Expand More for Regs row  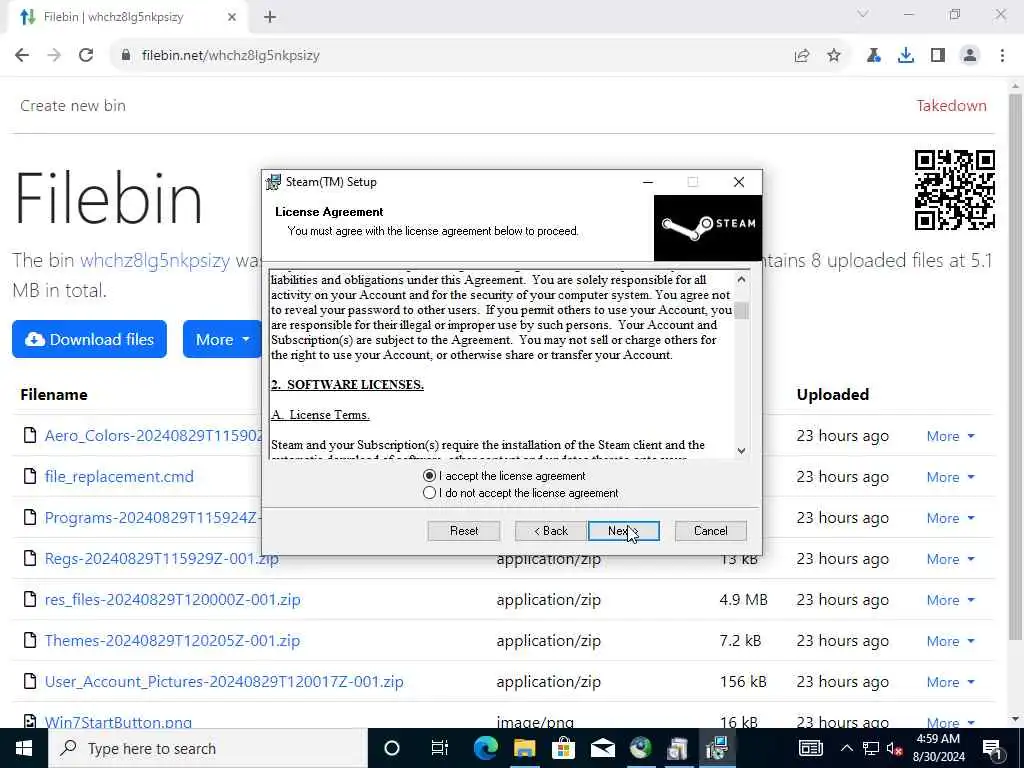(950, 560)
